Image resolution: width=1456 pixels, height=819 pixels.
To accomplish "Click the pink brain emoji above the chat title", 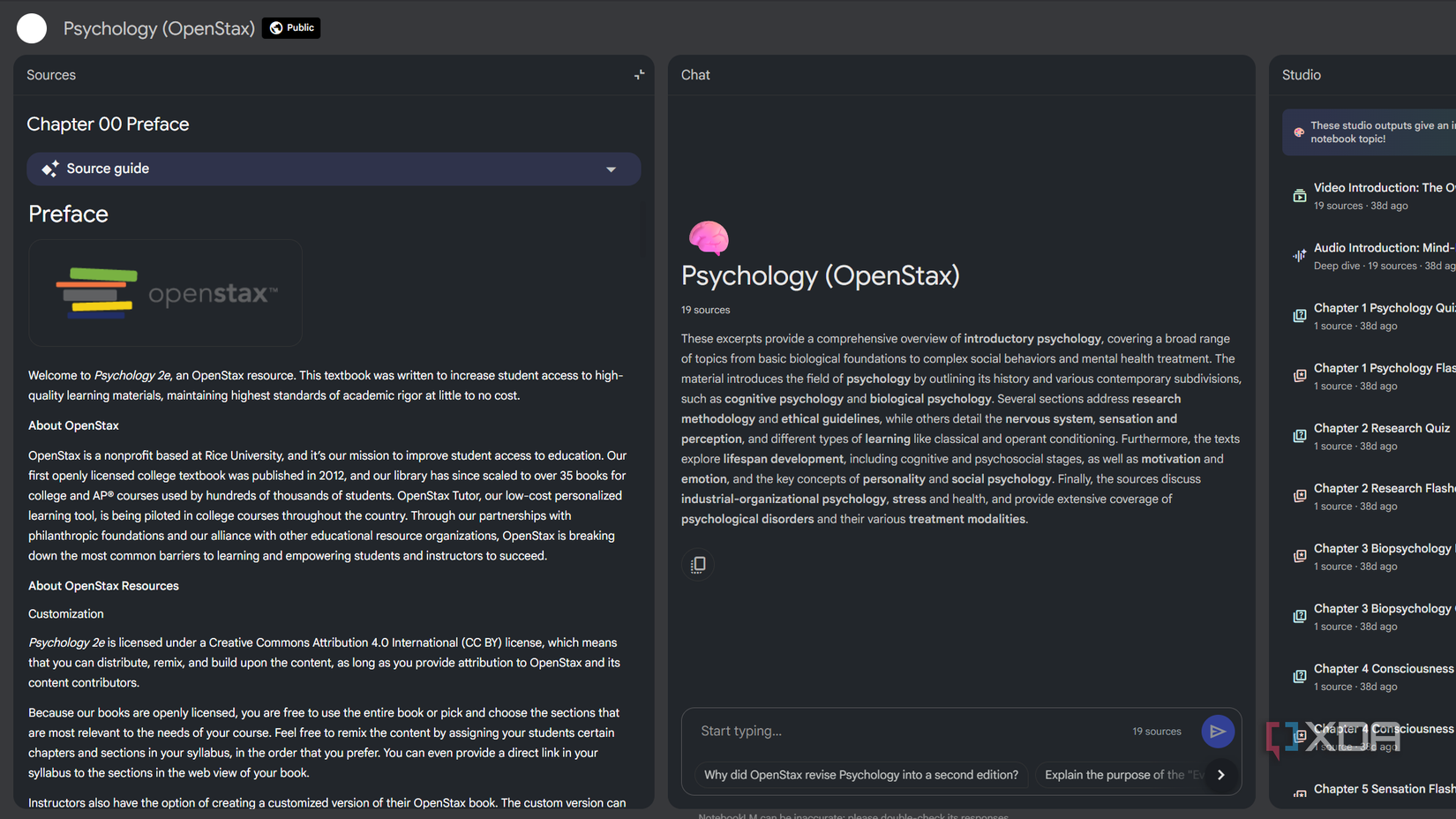I will (709, 238).
